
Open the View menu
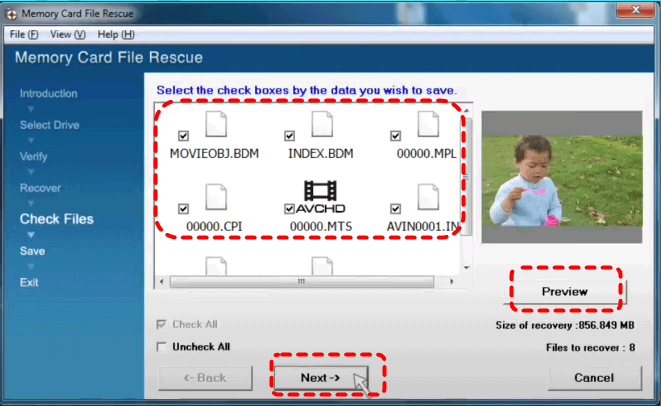pos(72,34)
